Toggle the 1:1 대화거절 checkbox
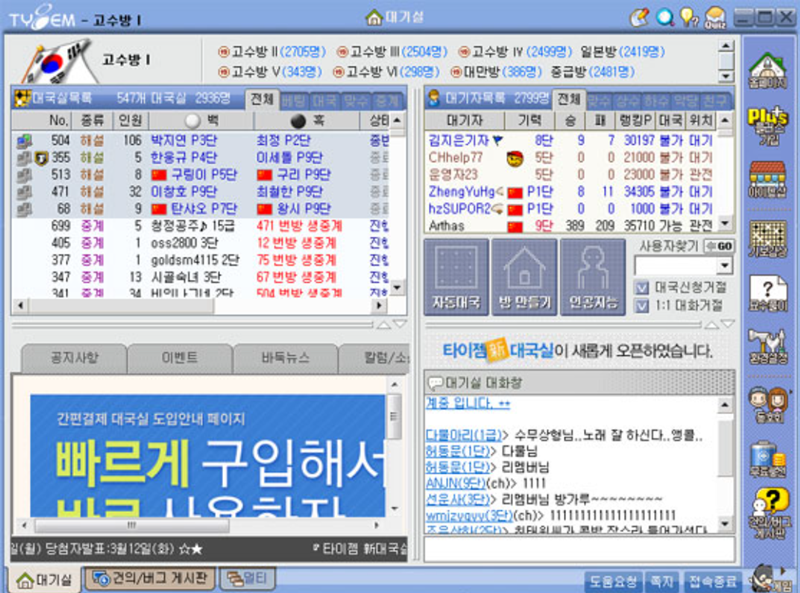Image resolution: width=800 pixels, height=593 pixels. [641, 306]
